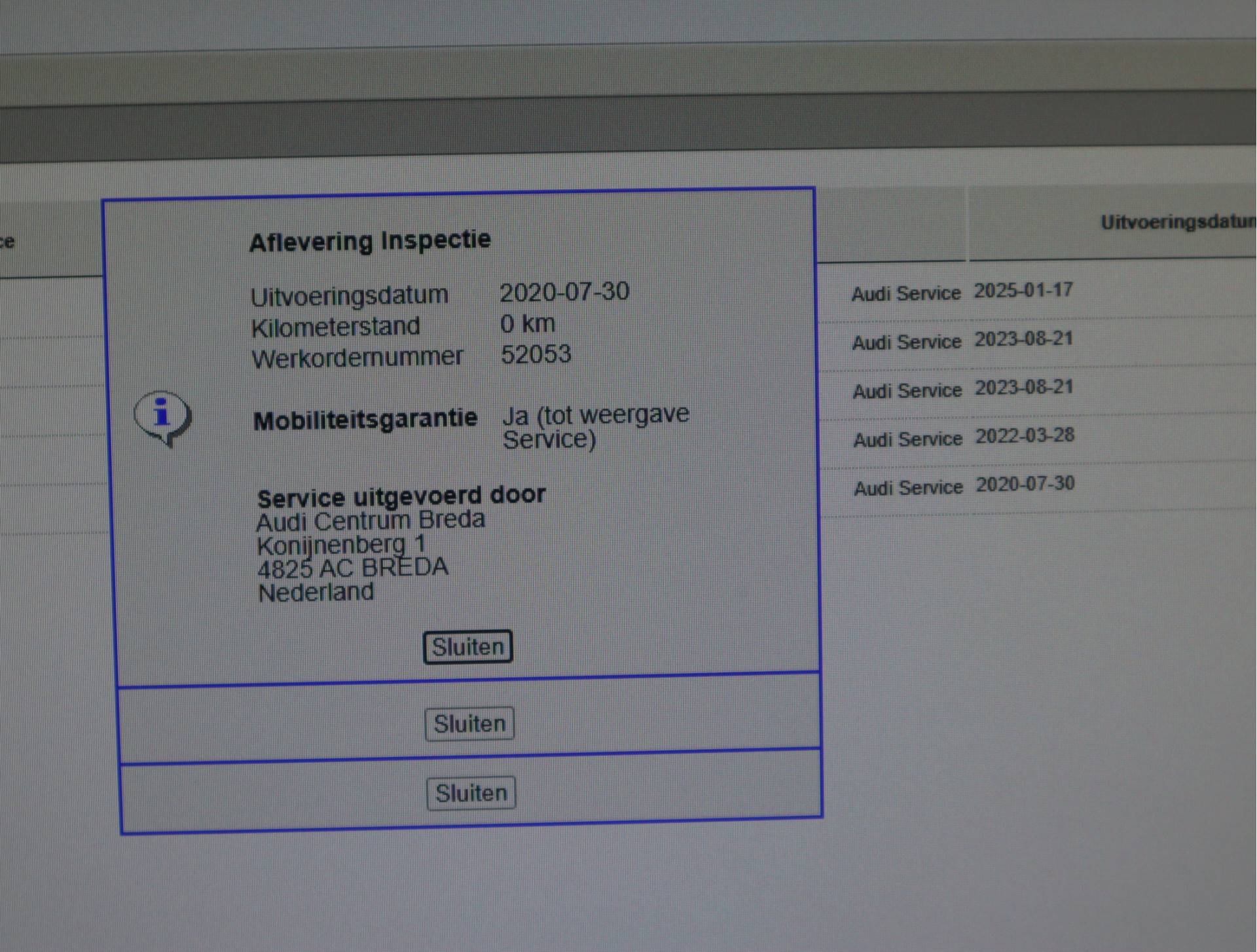Click the Kilometerstand value 0 km
Viewport: 1257px width, 952px height.
pos(527,323)
